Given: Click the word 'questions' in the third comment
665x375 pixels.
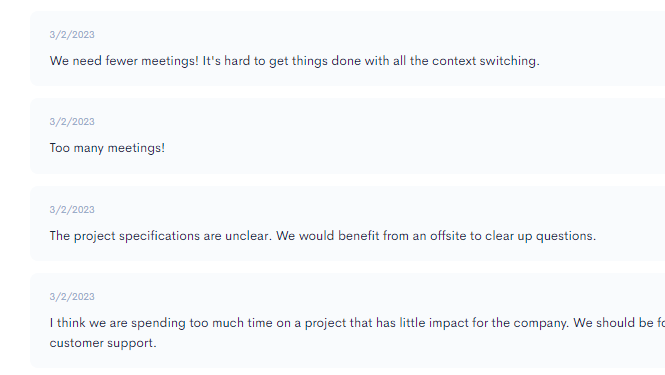Looking at the screenshot, I should click(566, 236).
